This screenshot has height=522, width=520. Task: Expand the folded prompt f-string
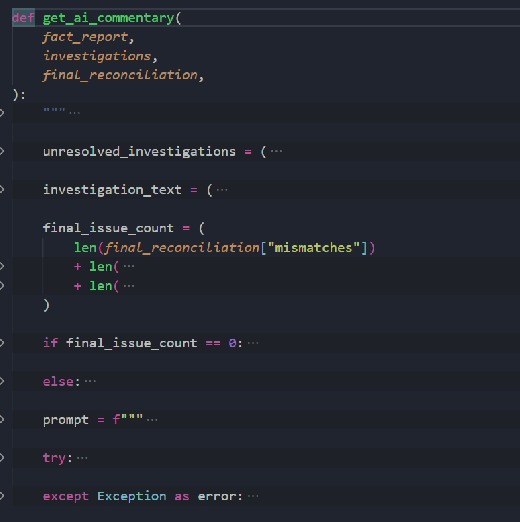(2, 419)
